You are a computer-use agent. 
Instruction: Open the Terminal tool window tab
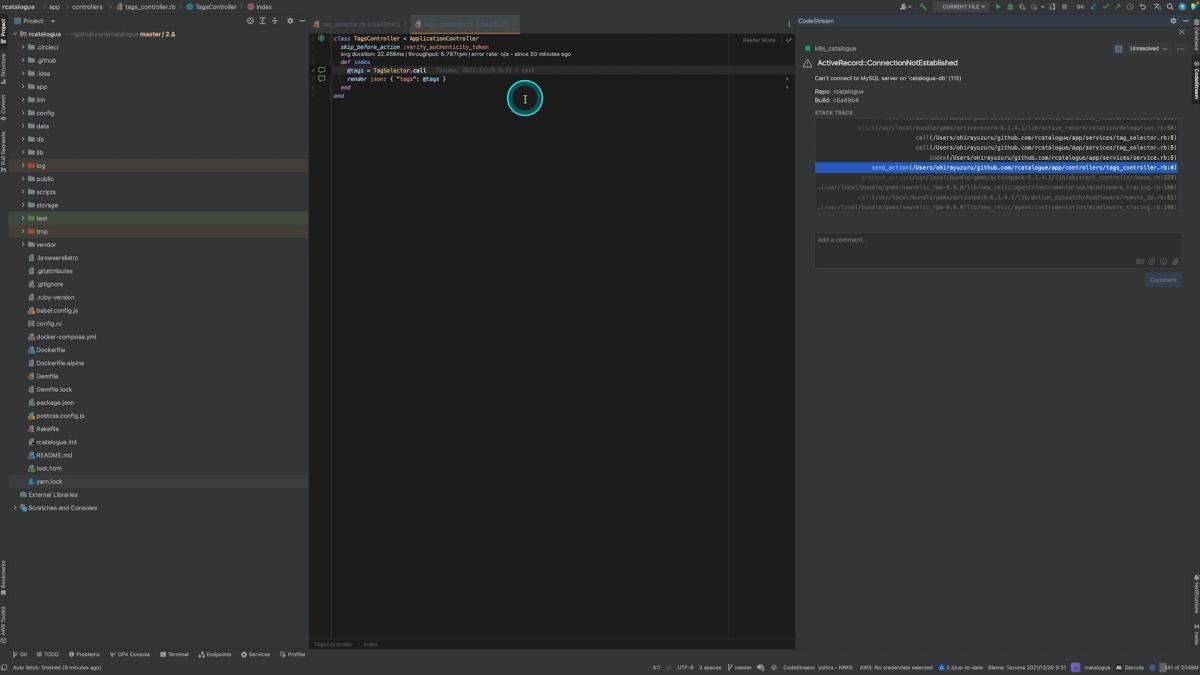pyautogui.click(x=174, y=654)
